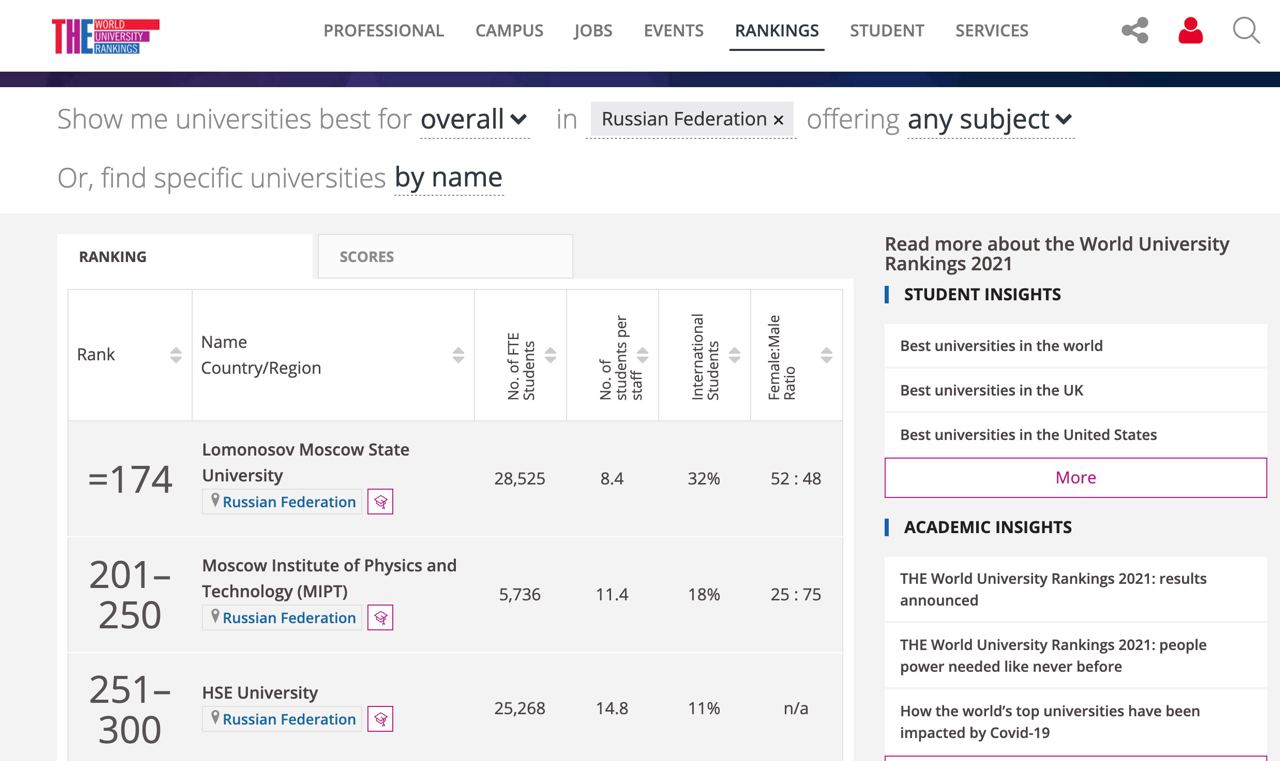Select the 11.4 students per staff value
The height and width of the screenshot is (761, 1280).
click(x=612, y=595)
